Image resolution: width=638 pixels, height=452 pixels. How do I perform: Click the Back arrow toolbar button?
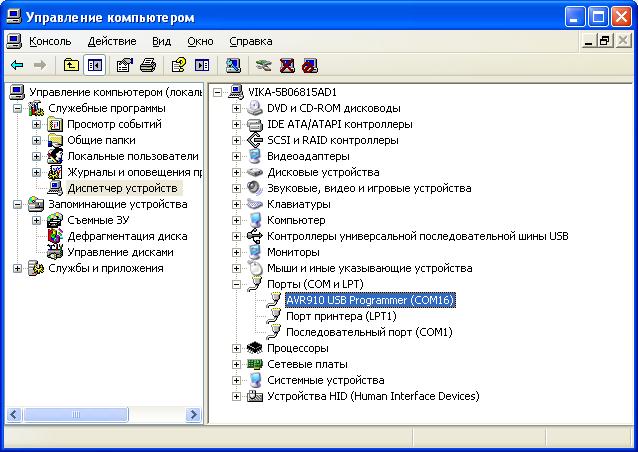coord(17,65)
